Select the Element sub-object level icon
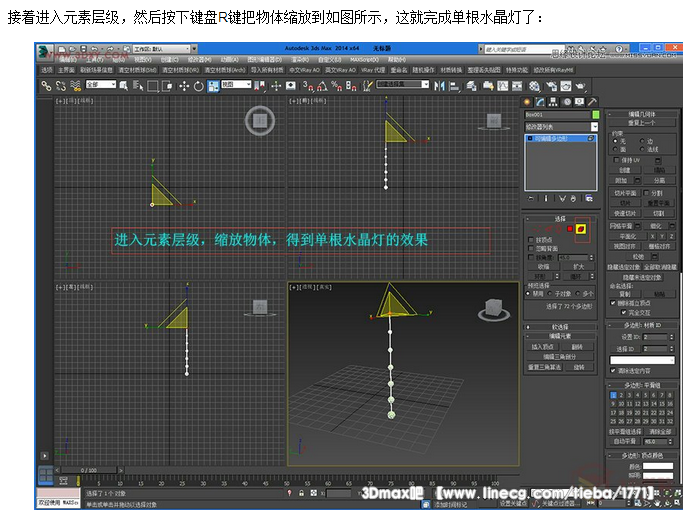Image resolution: width=683 pixels, height=510 pixels. pyautogui.click(x=580, y=229)
